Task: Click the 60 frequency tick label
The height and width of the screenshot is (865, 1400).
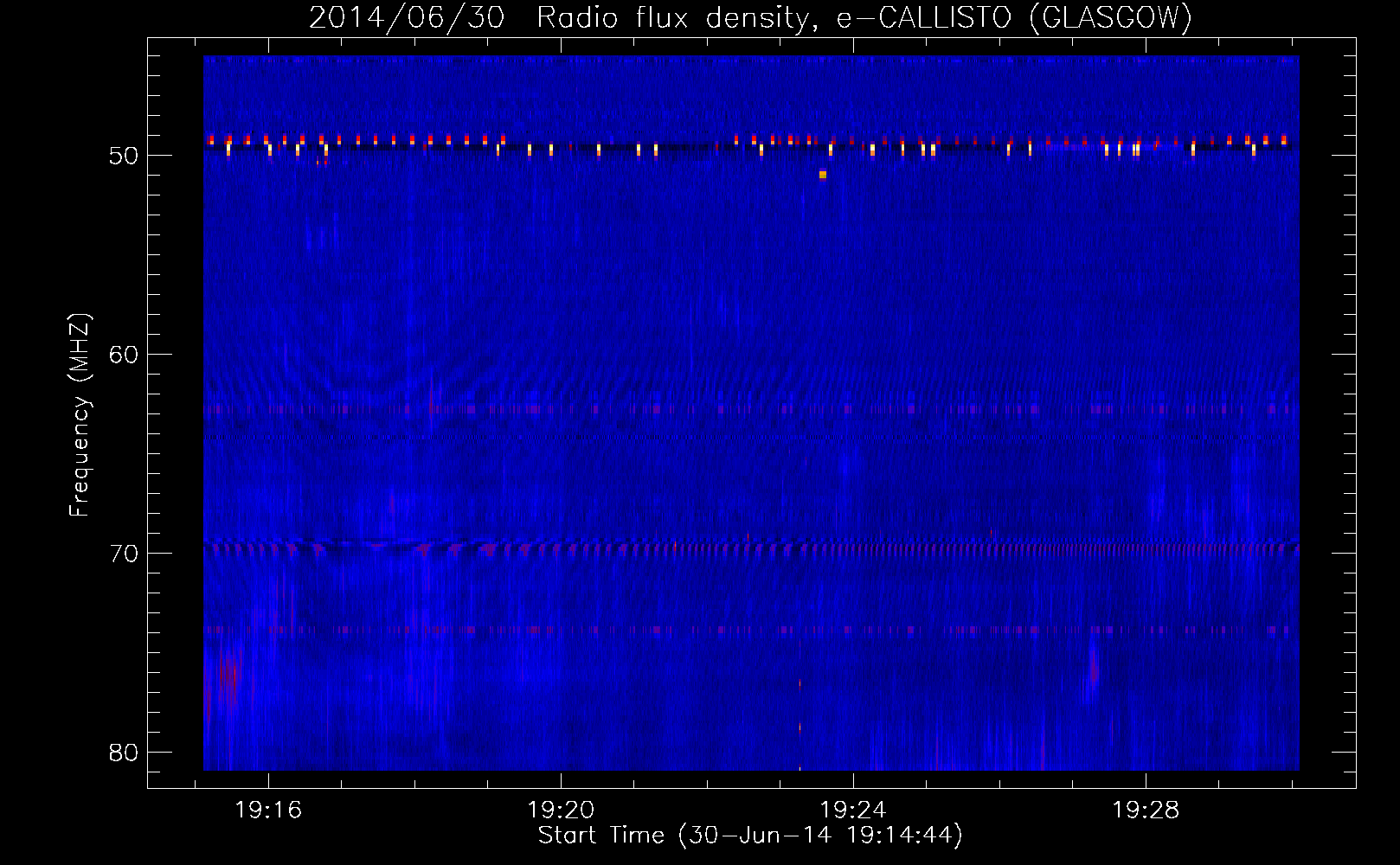Action: point(124,355)
